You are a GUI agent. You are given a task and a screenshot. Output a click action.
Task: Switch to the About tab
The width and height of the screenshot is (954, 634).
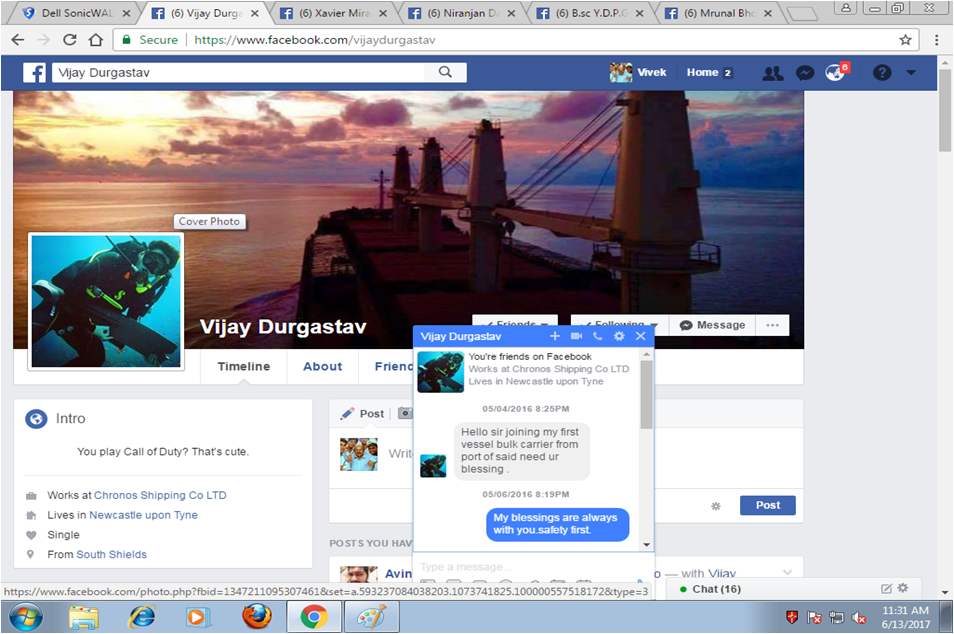(x=322, y=367)
